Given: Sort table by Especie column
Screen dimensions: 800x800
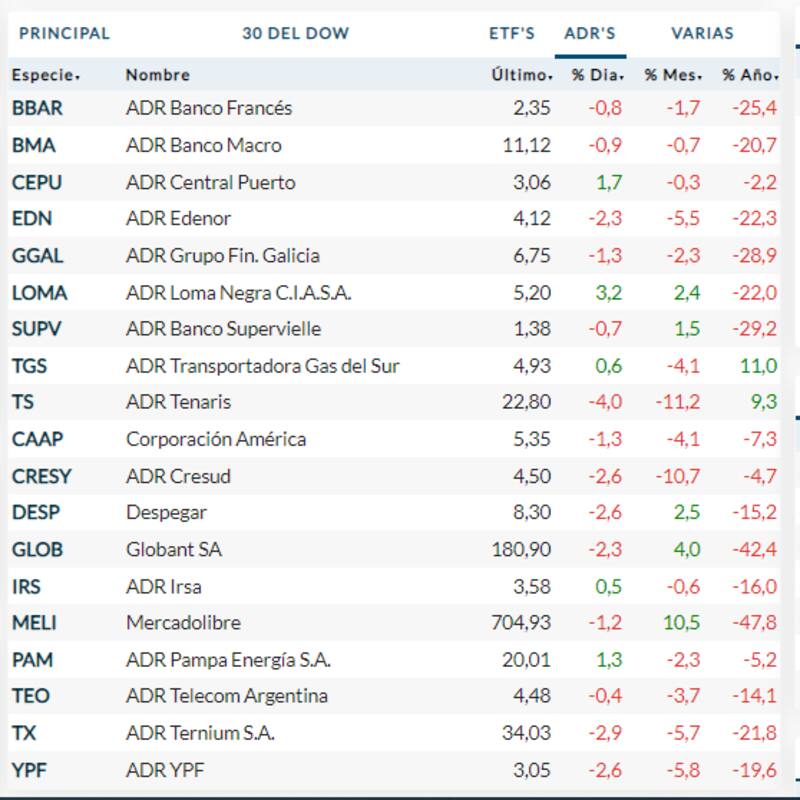Looking at the screenshot, I should (x=45, y=75).
